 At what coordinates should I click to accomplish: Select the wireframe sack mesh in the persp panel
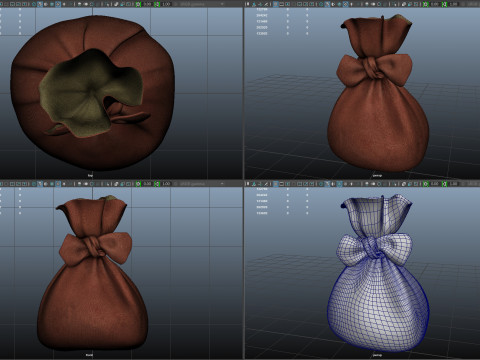tap(378, 300)
